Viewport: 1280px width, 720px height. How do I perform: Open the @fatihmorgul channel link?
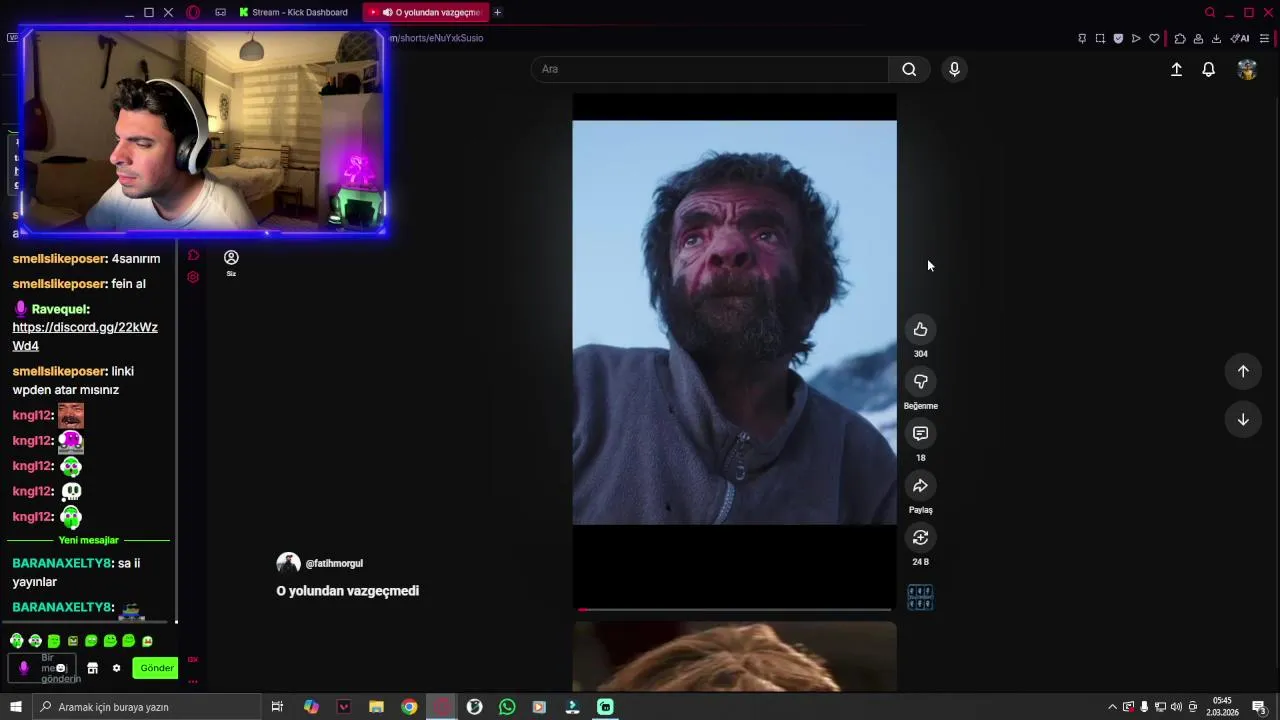tap(334, 563)
